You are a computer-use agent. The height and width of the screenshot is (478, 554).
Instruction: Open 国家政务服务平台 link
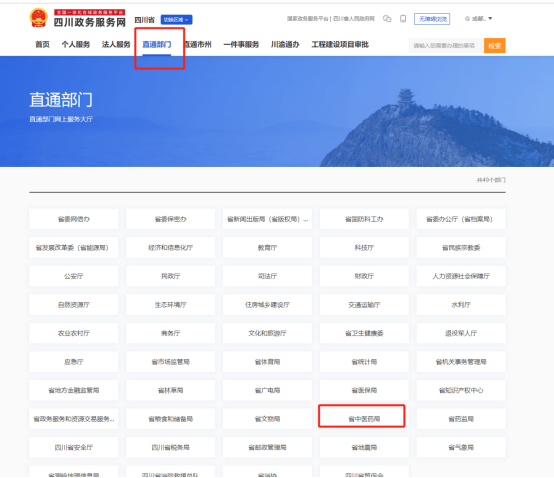pos(307,18)
